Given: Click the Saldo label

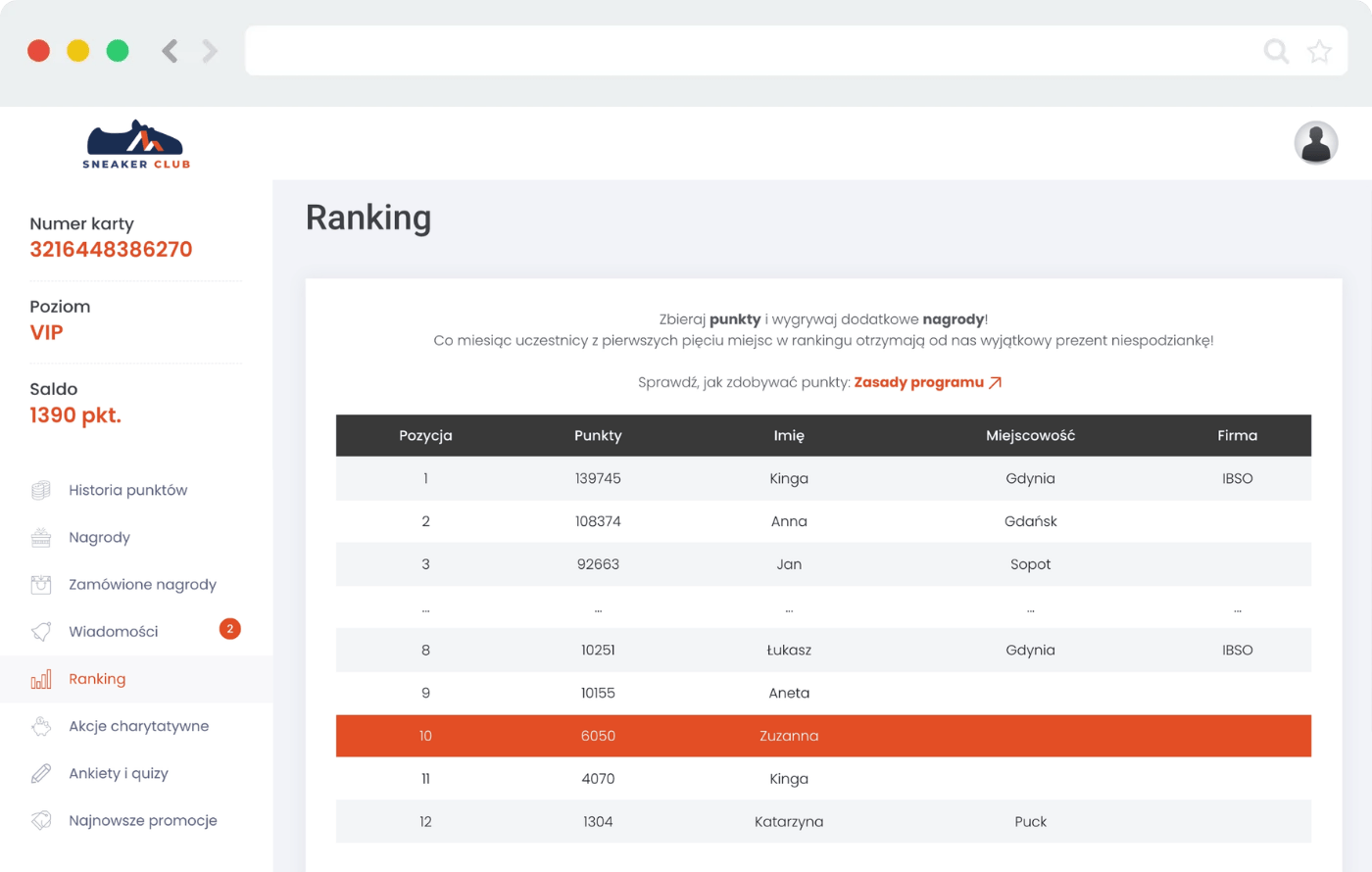Looking at the screenshot, I should tap(53, 389).
